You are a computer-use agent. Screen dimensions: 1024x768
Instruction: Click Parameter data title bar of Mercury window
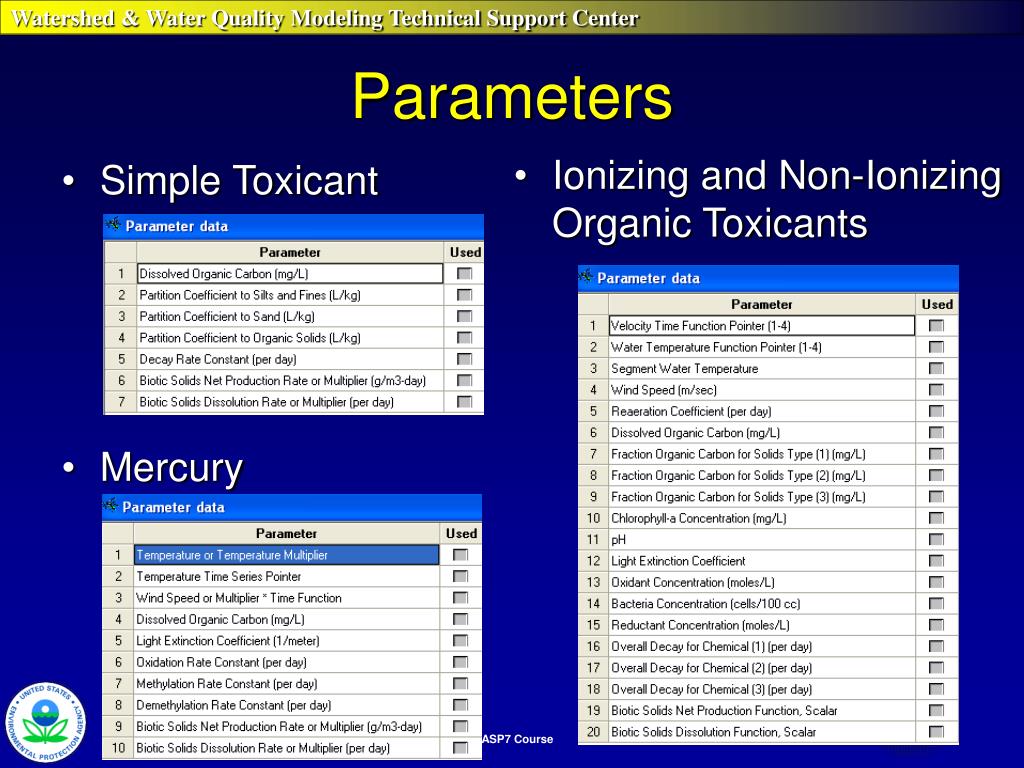pos(292,507)
